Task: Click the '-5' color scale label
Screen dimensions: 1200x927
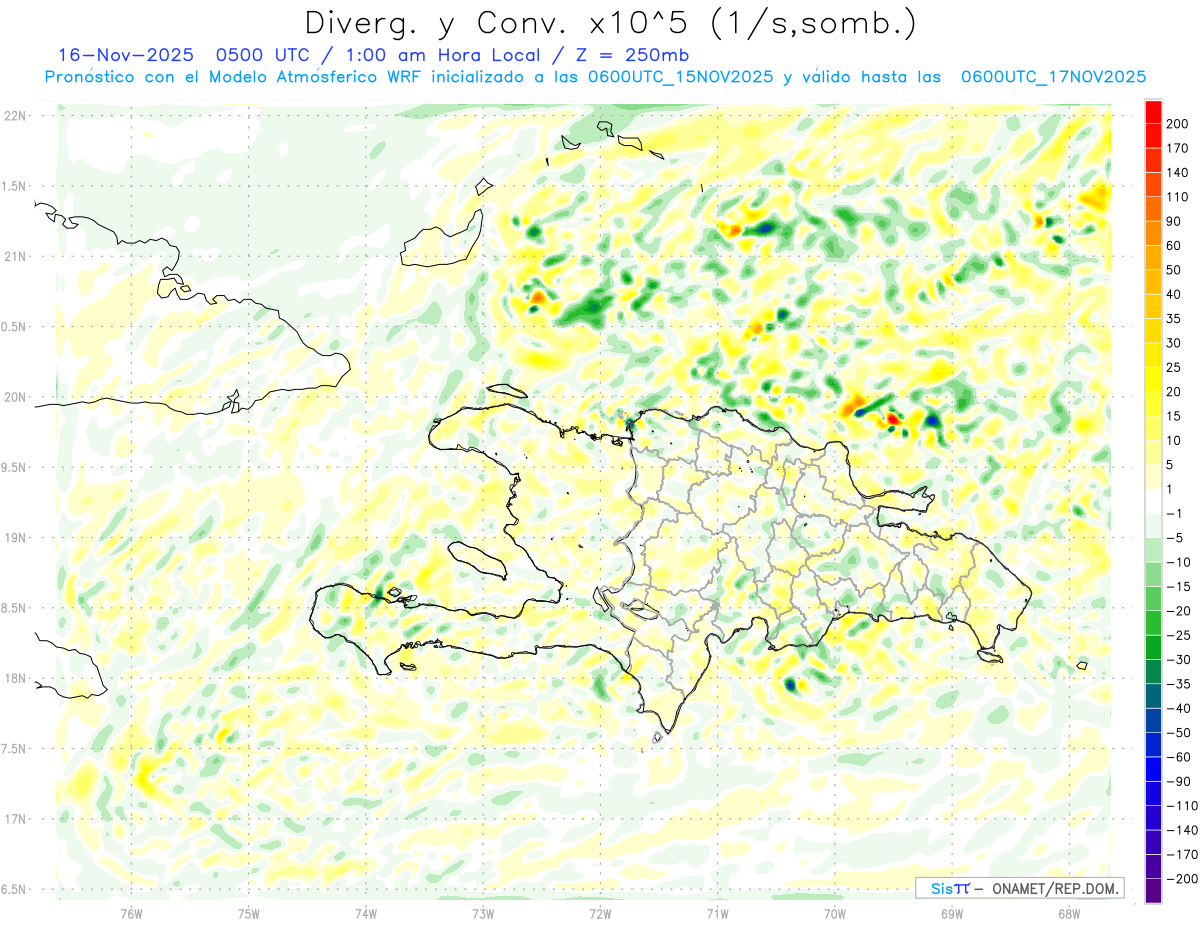Action: pyautogui.click(x=1177, y=538)
